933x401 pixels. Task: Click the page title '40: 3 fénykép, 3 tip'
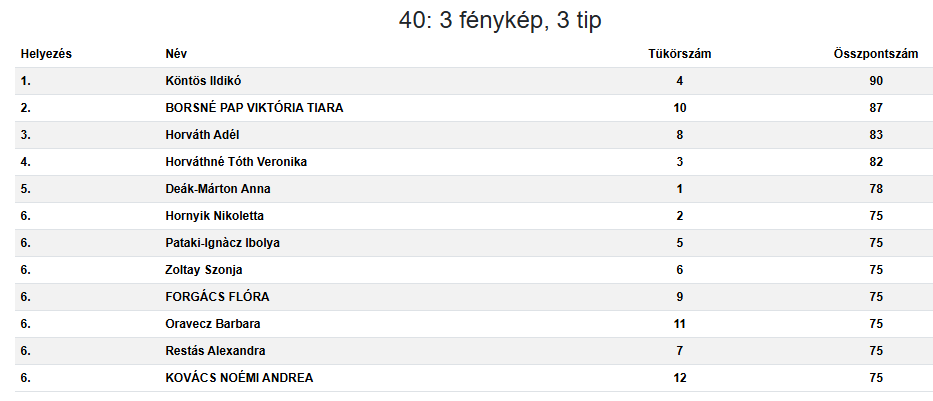(x=500, y=20)
